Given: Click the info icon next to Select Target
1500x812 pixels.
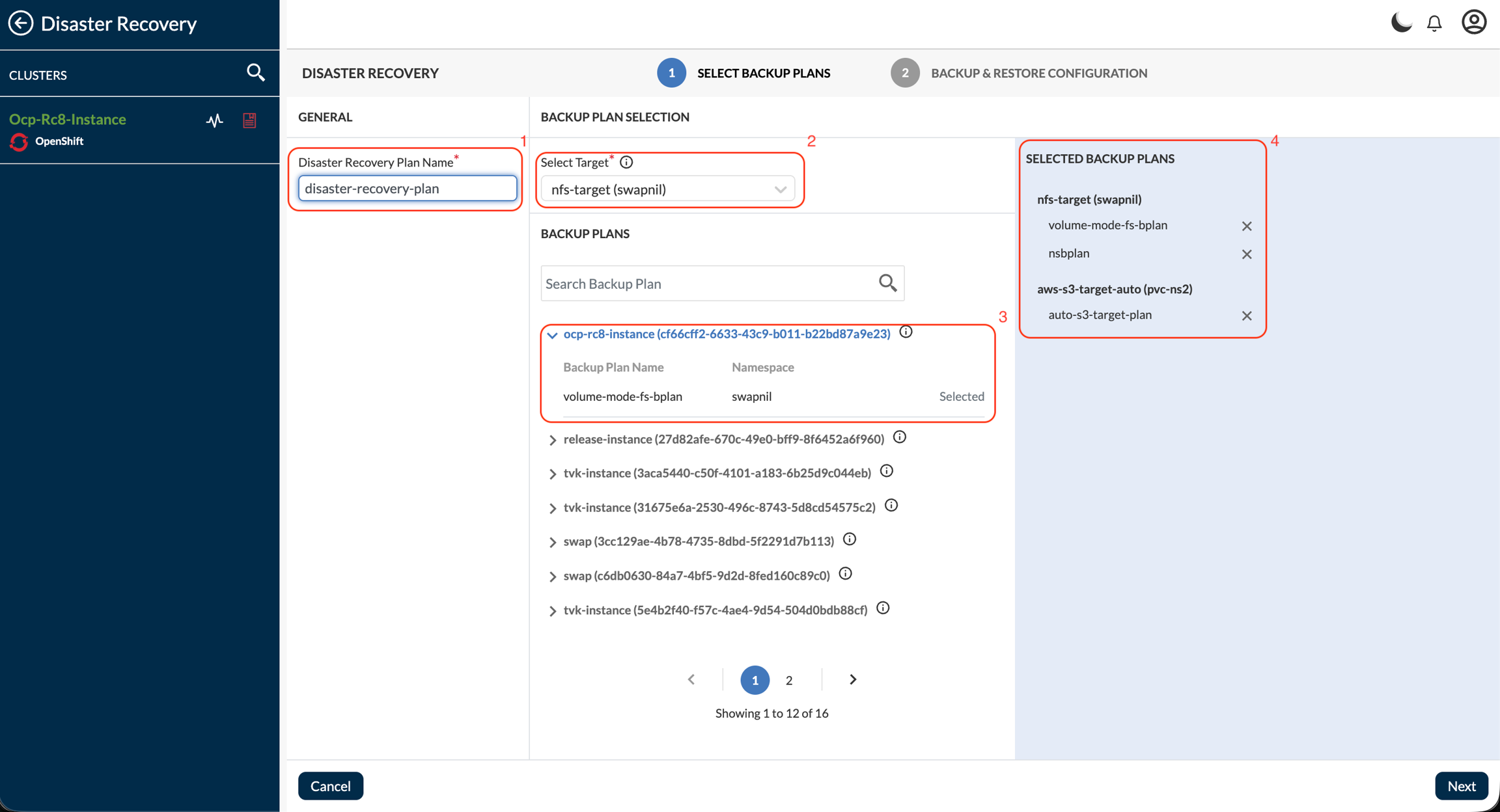Looking at the screenshot, I should [626, 162].
